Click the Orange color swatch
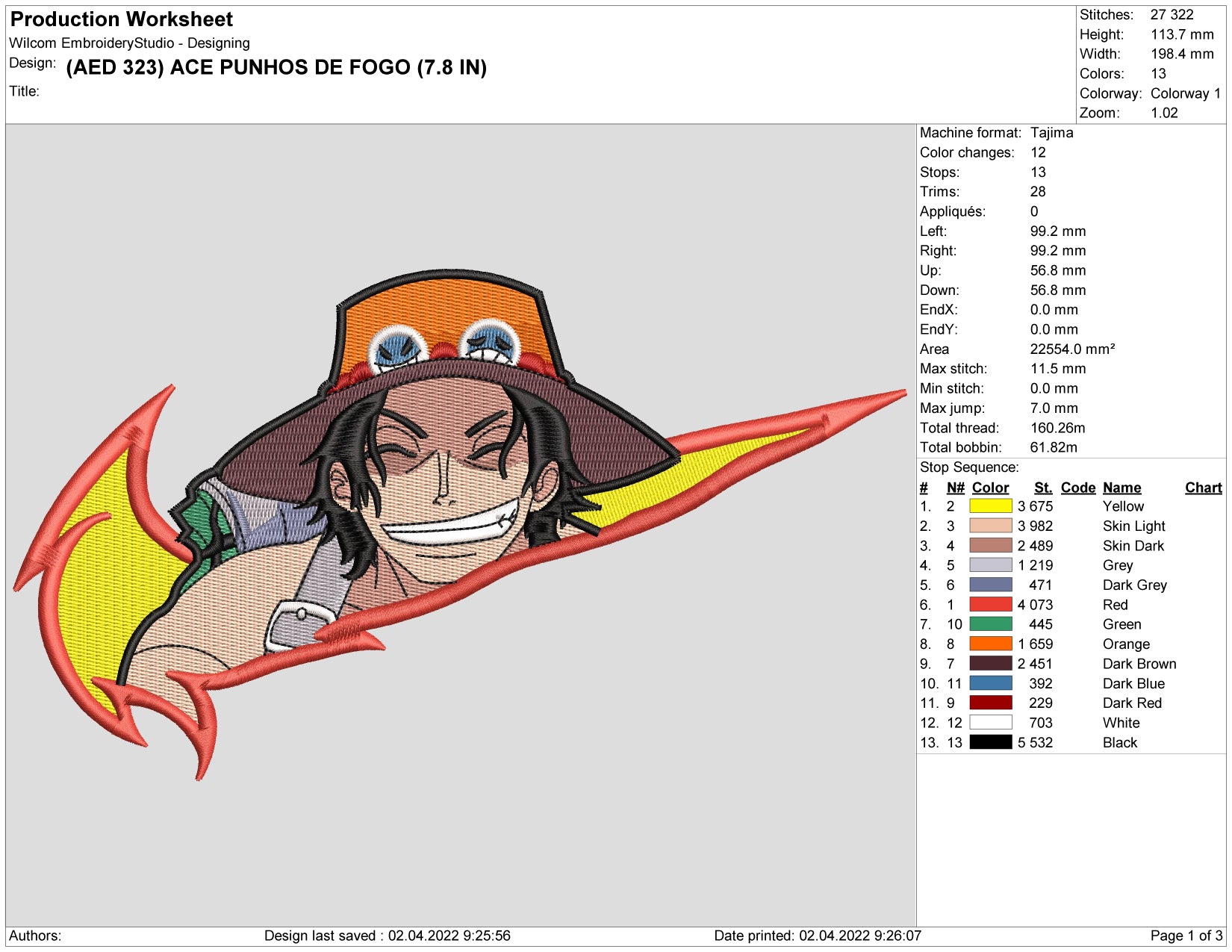This screenshot has width=1232, height=952. pos(991,644)
